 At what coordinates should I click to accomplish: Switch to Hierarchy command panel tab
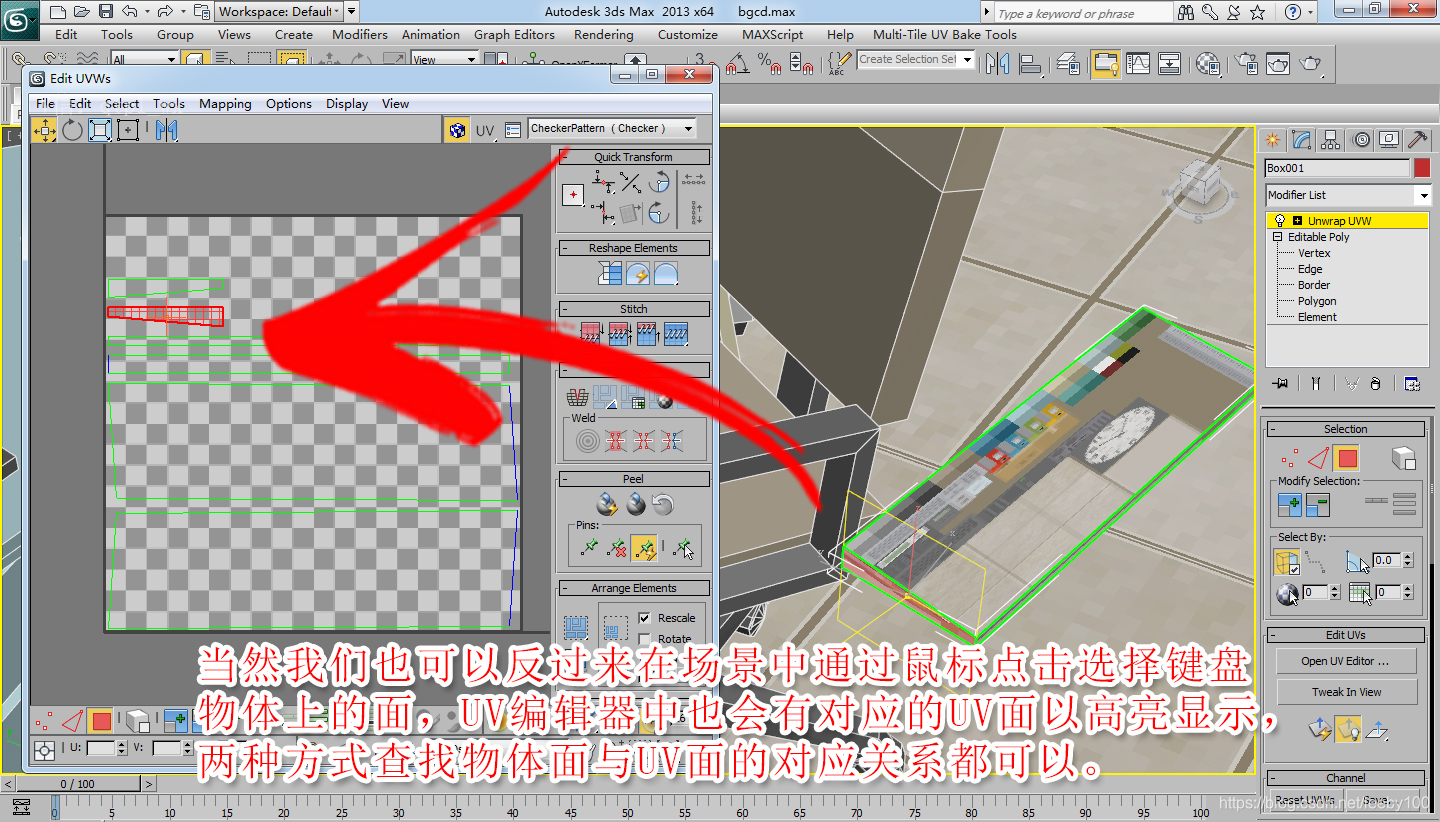point(1330,140)
